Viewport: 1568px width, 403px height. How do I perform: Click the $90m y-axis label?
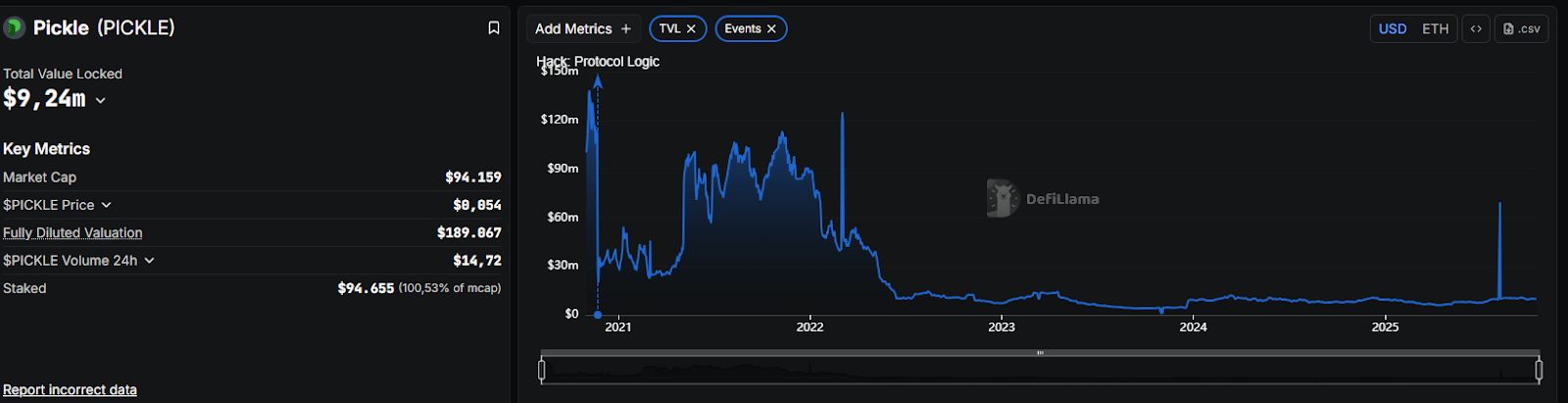(x=563, y=169)
